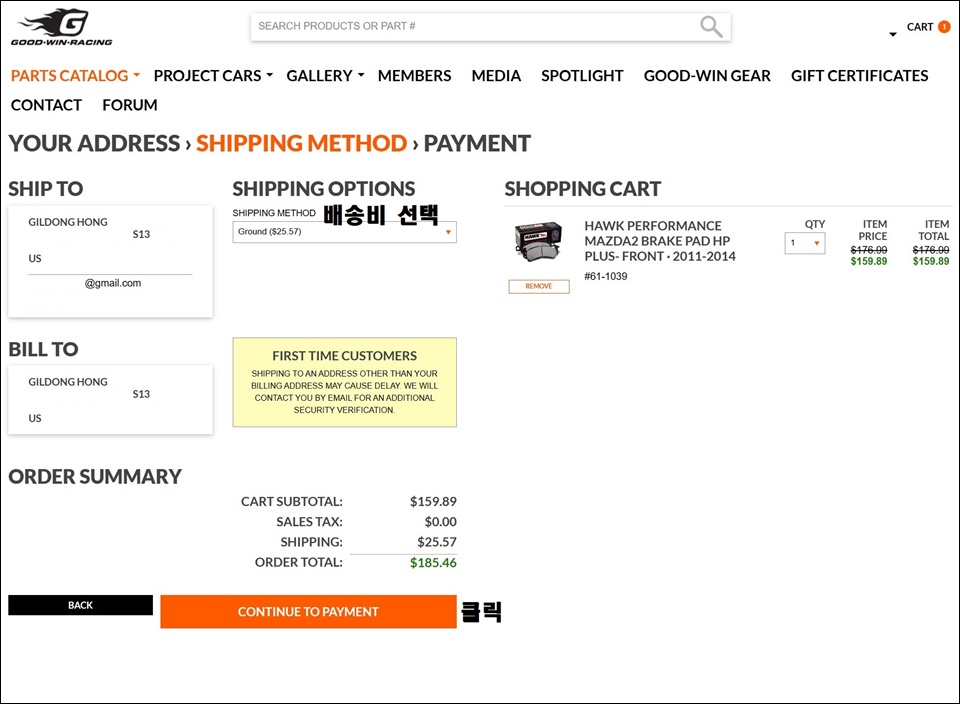The image size is (960, 704).
Task: Open the Gift Certificates page
Action: tap(859, 75)
